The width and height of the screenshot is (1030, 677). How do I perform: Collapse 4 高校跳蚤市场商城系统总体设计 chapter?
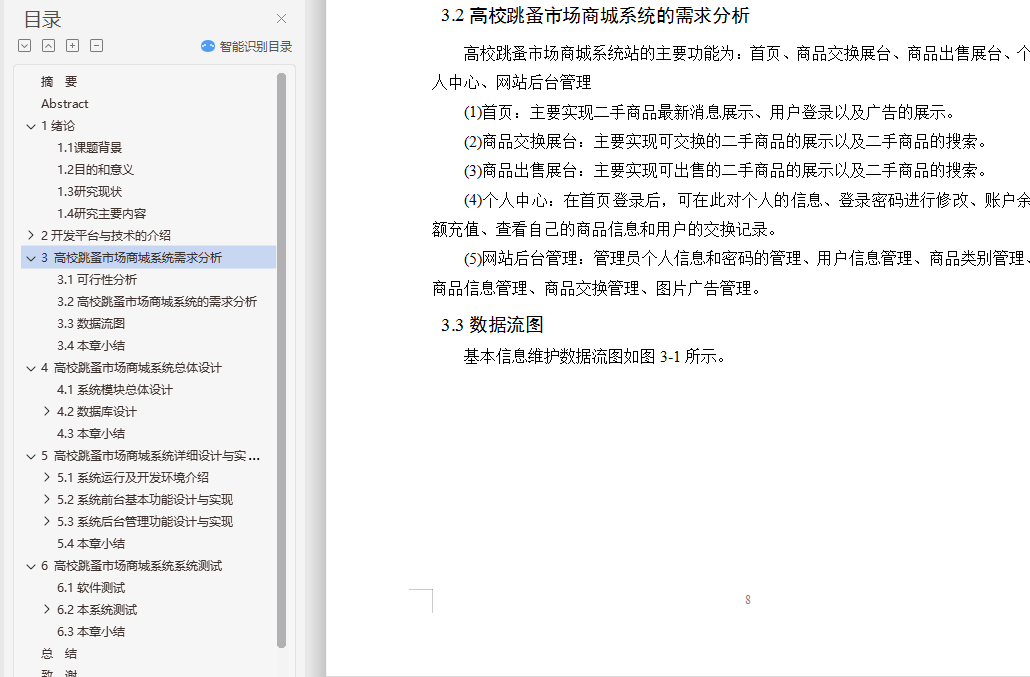[x=31, y=368]
